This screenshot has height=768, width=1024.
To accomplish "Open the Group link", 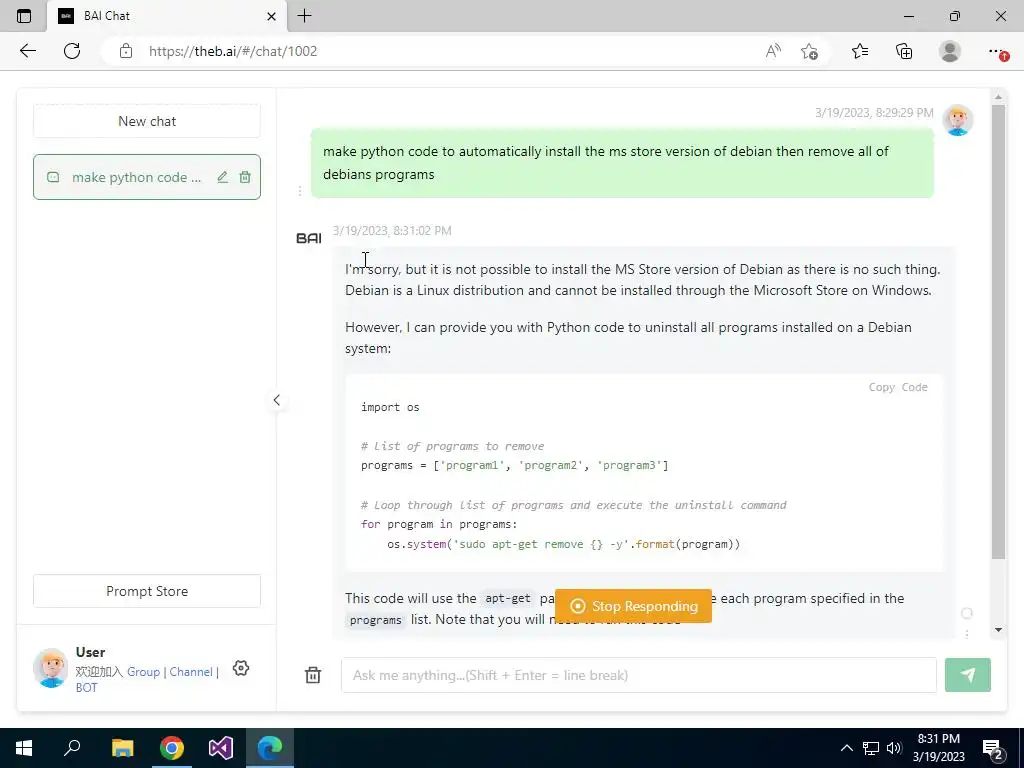I will (143, 671).
